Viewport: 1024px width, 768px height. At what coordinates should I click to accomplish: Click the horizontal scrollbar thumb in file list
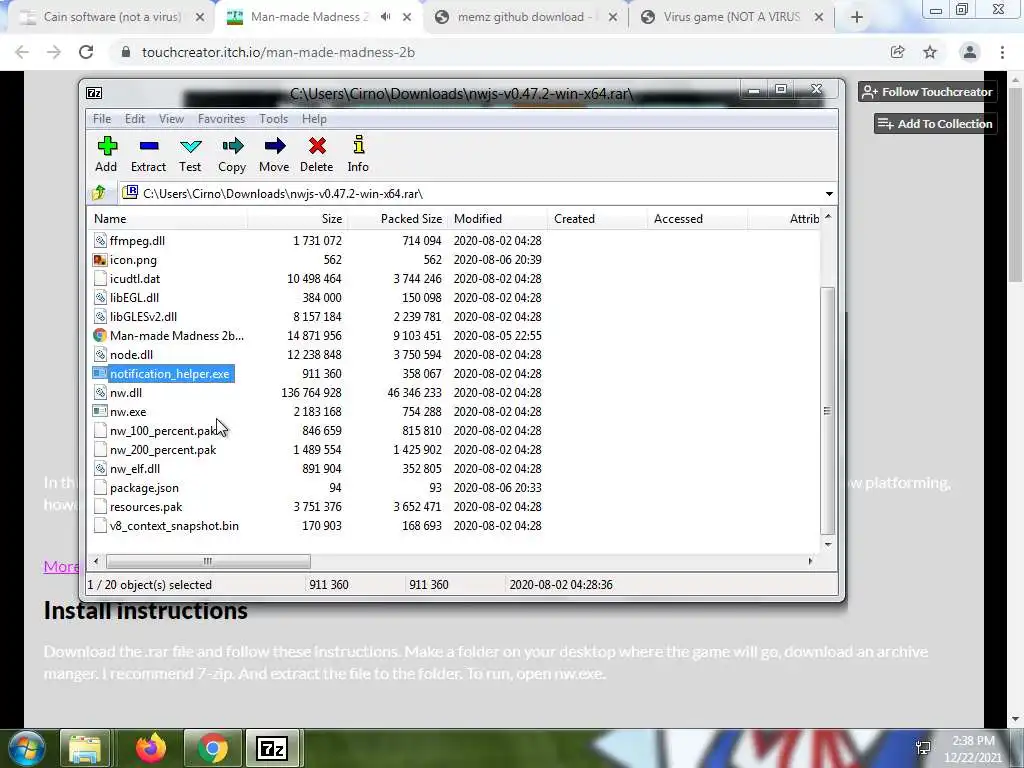pyautogui.click(x=208, y=561)
